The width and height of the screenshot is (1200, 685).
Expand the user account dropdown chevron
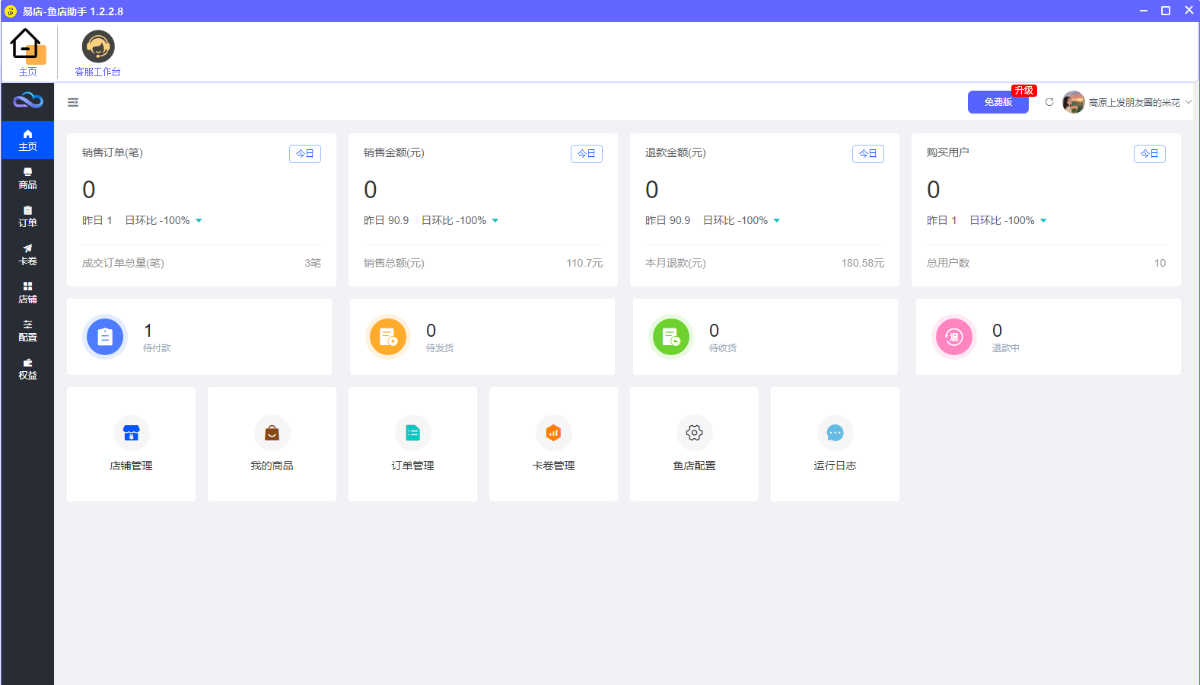click(x=1188, y=102)
